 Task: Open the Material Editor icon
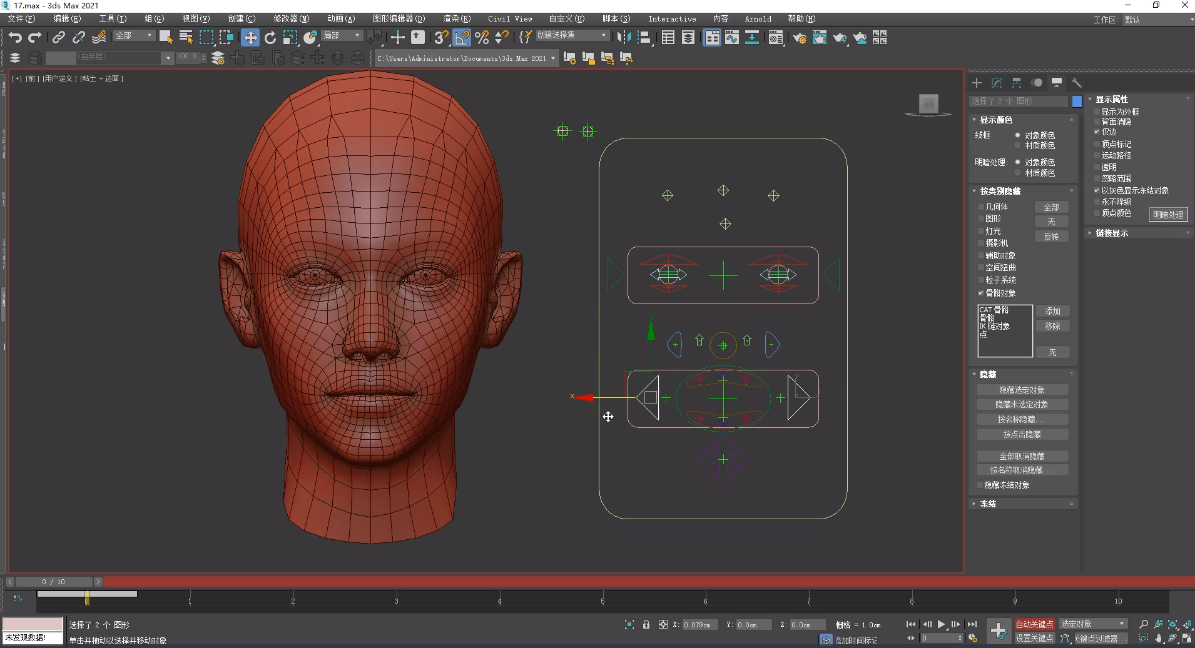(776, 37)
